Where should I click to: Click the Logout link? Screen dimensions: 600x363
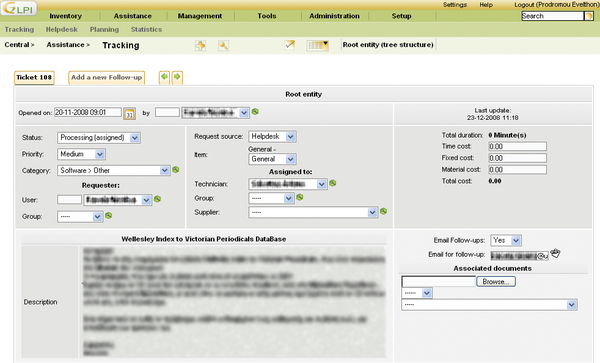(x=557, y=5)
